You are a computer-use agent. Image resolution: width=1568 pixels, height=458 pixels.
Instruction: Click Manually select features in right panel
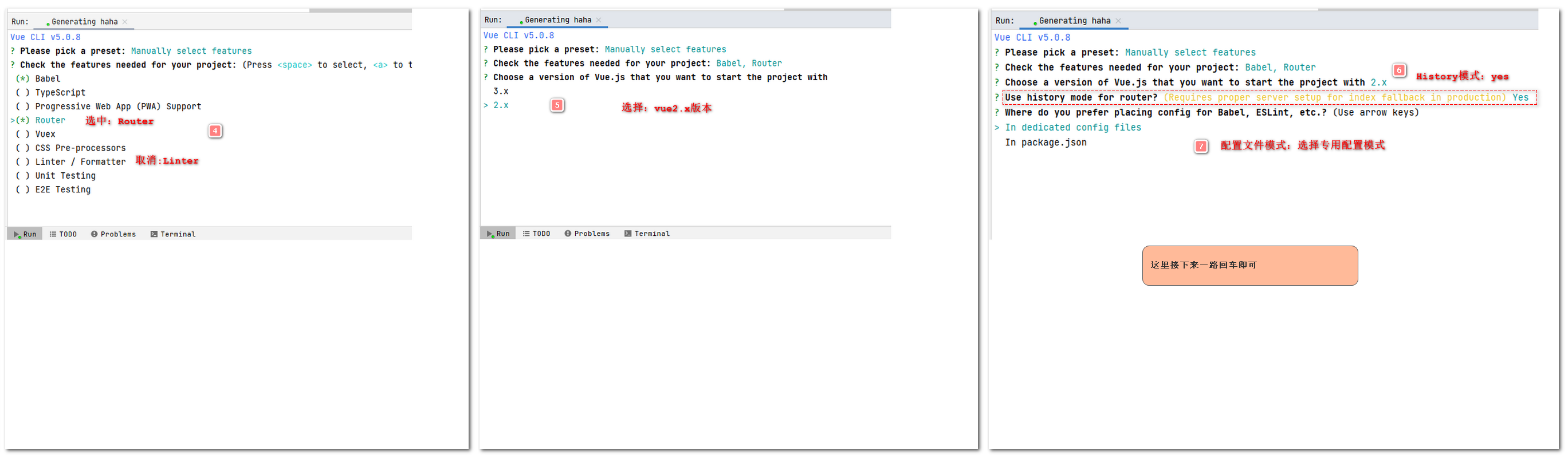tap(1190, 53)
